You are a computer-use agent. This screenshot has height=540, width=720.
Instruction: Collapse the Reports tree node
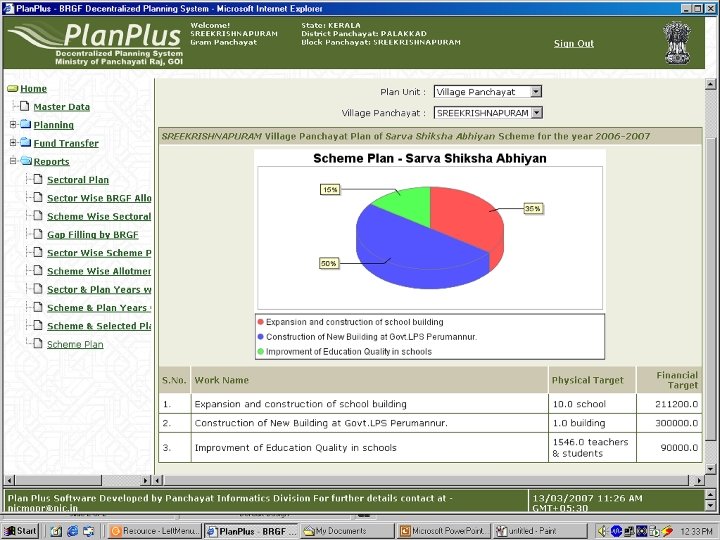(x=13, y=161)
